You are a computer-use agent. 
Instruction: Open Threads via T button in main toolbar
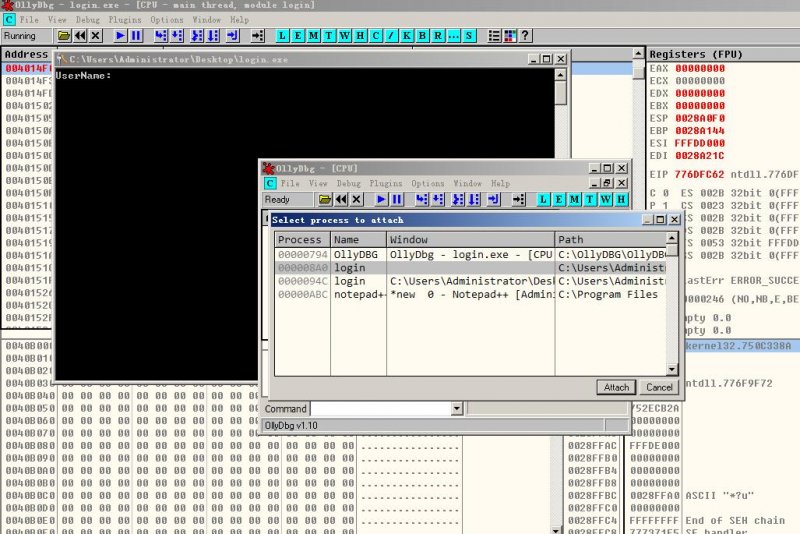tap(329, 36)
